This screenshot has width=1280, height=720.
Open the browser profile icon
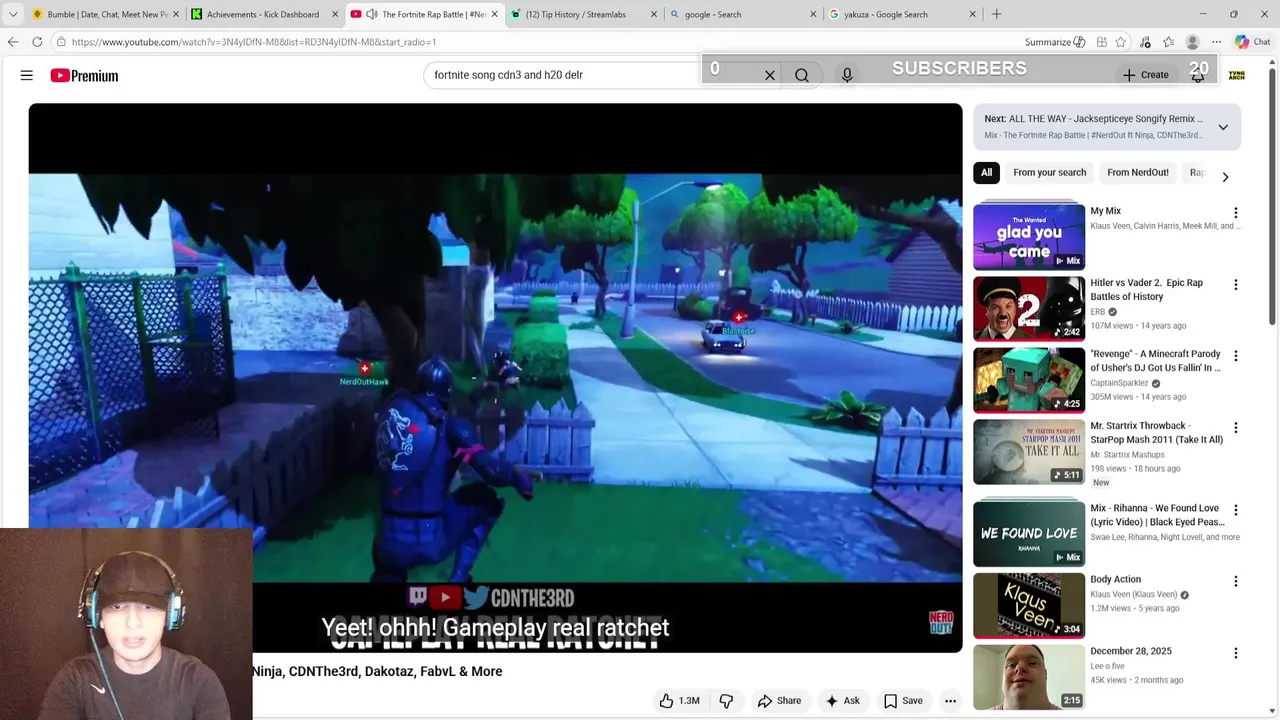pos(1192,42)
